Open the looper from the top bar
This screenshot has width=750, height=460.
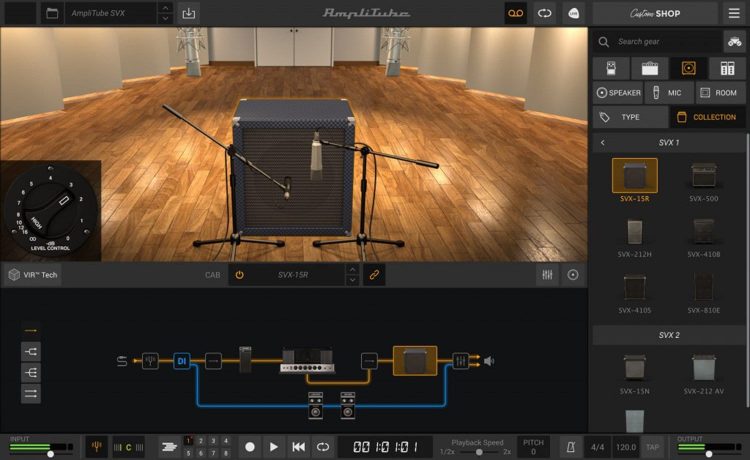click(x=544, y=13)
